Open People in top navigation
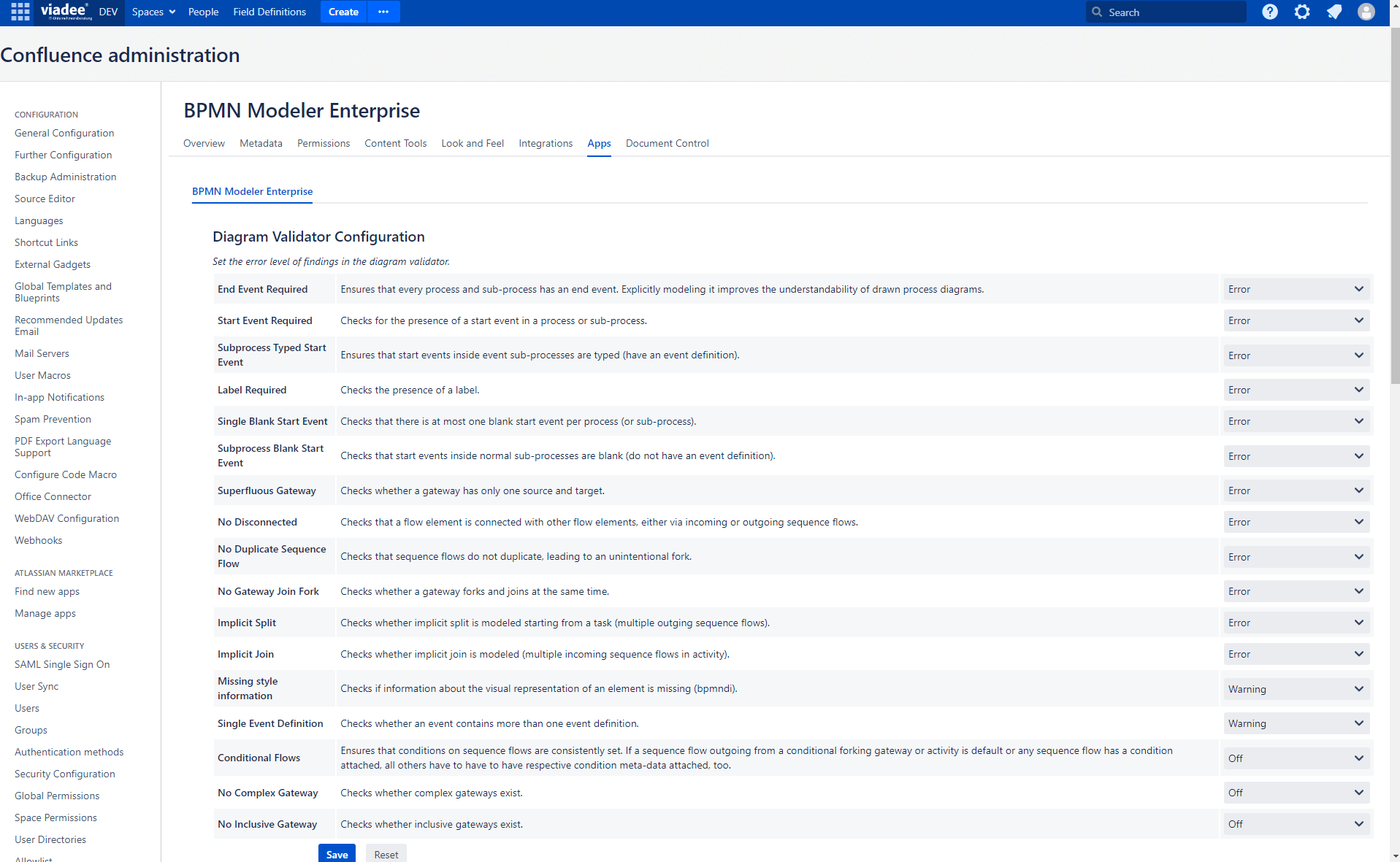This screenshot has height=862, width=1400. click(203, 12)
